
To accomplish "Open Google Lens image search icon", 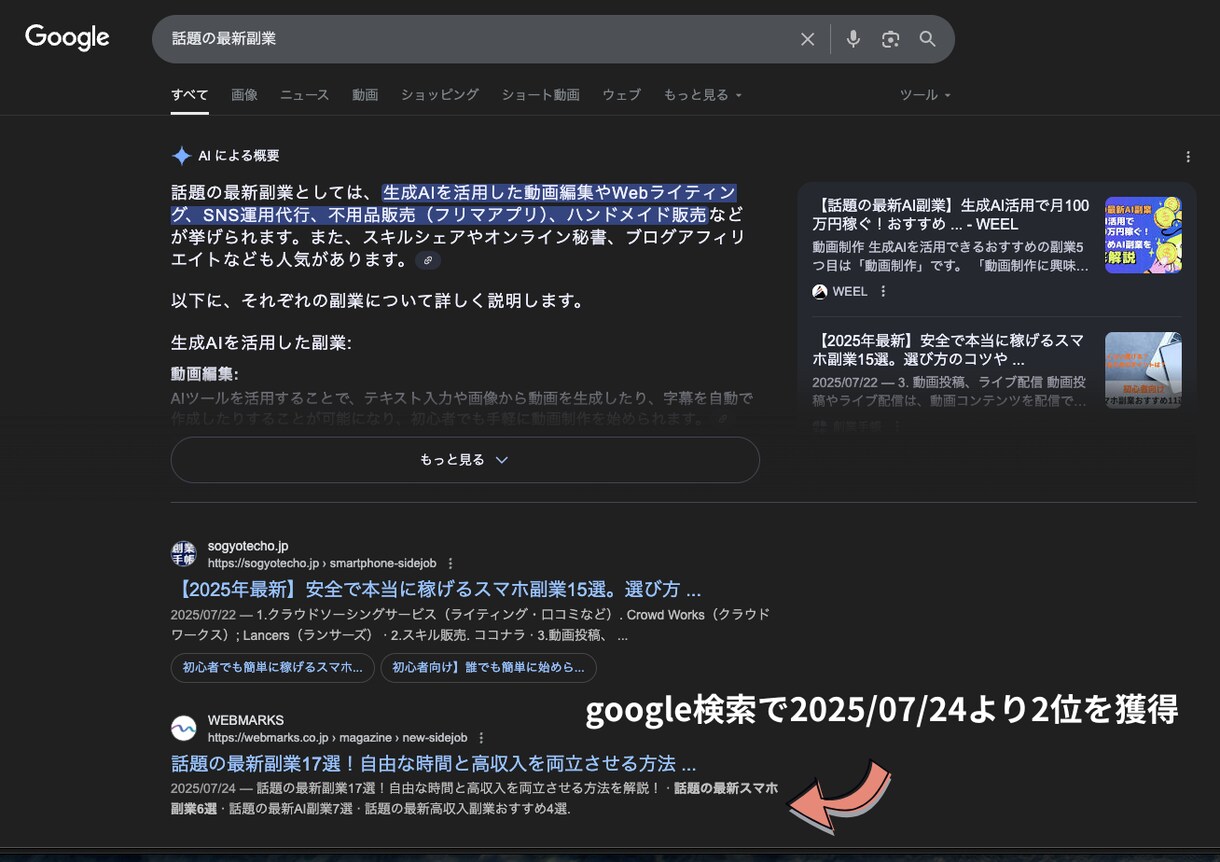I will tap(890, 39).
